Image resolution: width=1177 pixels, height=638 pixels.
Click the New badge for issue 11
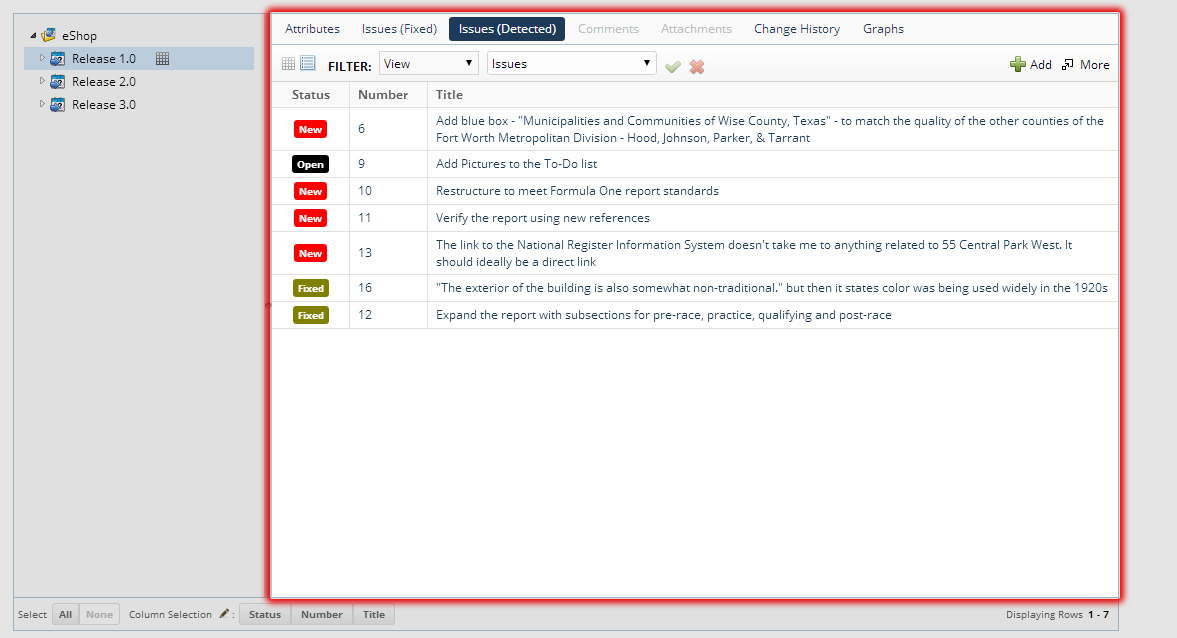[x=310, y=218]
